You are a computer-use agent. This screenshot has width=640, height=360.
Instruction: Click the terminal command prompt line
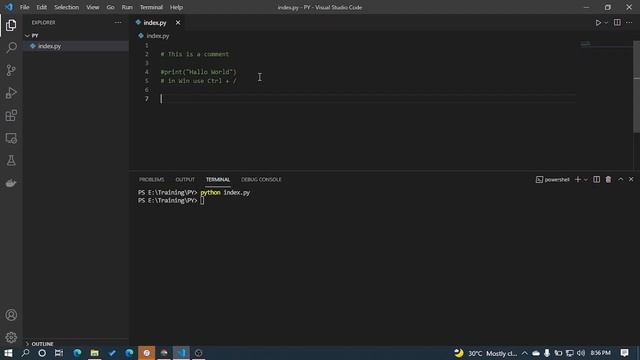pyautogui.click(x=171, y=201)
